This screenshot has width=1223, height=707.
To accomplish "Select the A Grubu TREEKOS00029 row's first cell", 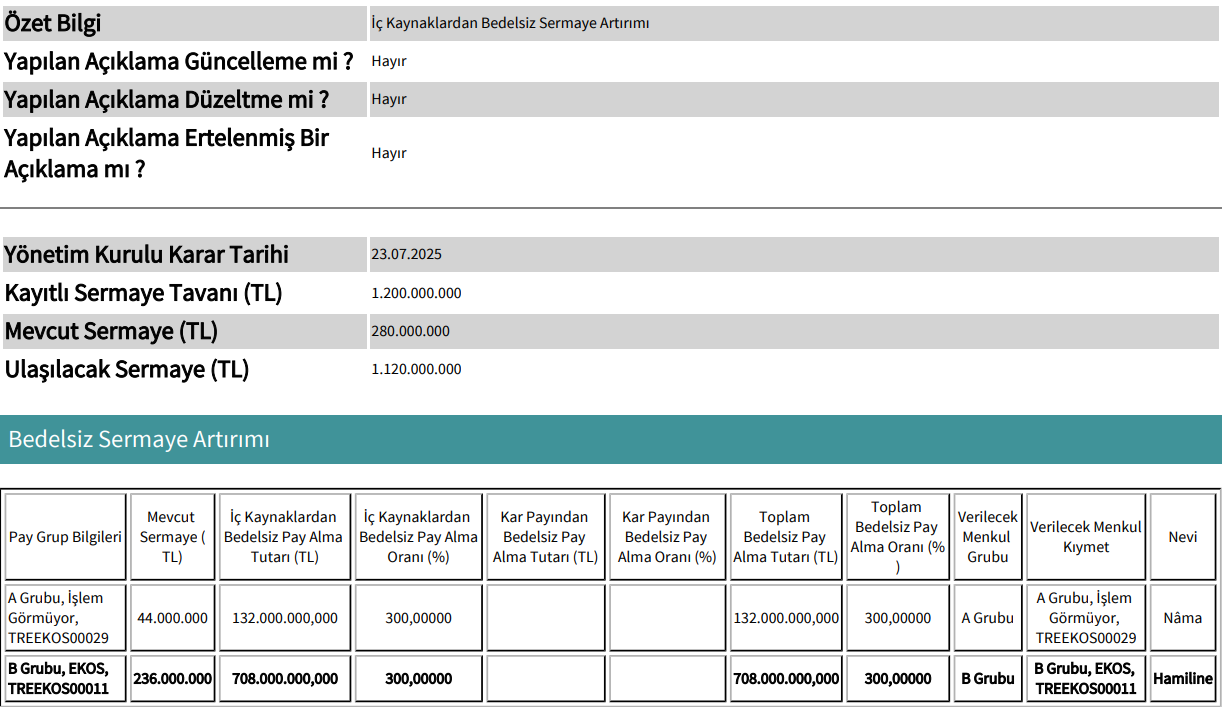I will coord(65,618).
